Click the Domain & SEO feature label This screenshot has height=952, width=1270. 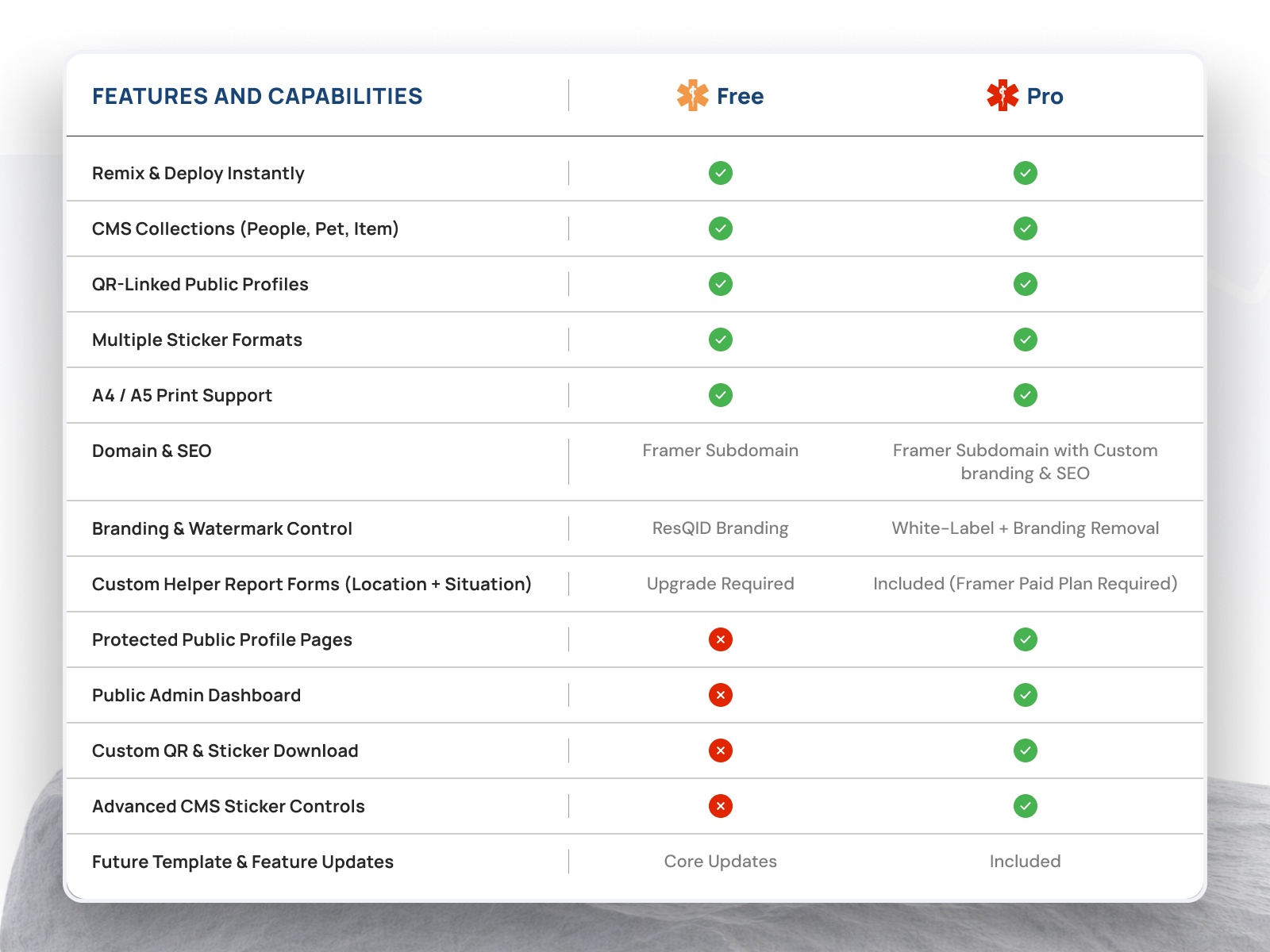pos(152,451)
